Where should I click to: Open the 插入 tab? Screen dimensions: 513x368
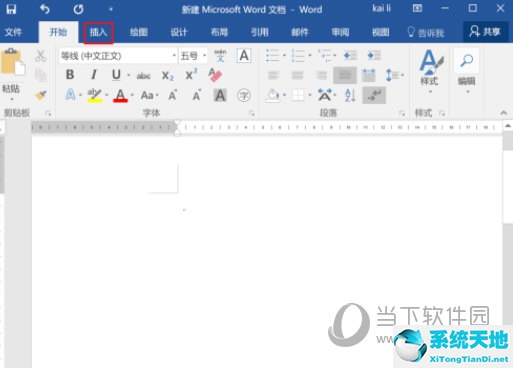click(x=98, y=32)
